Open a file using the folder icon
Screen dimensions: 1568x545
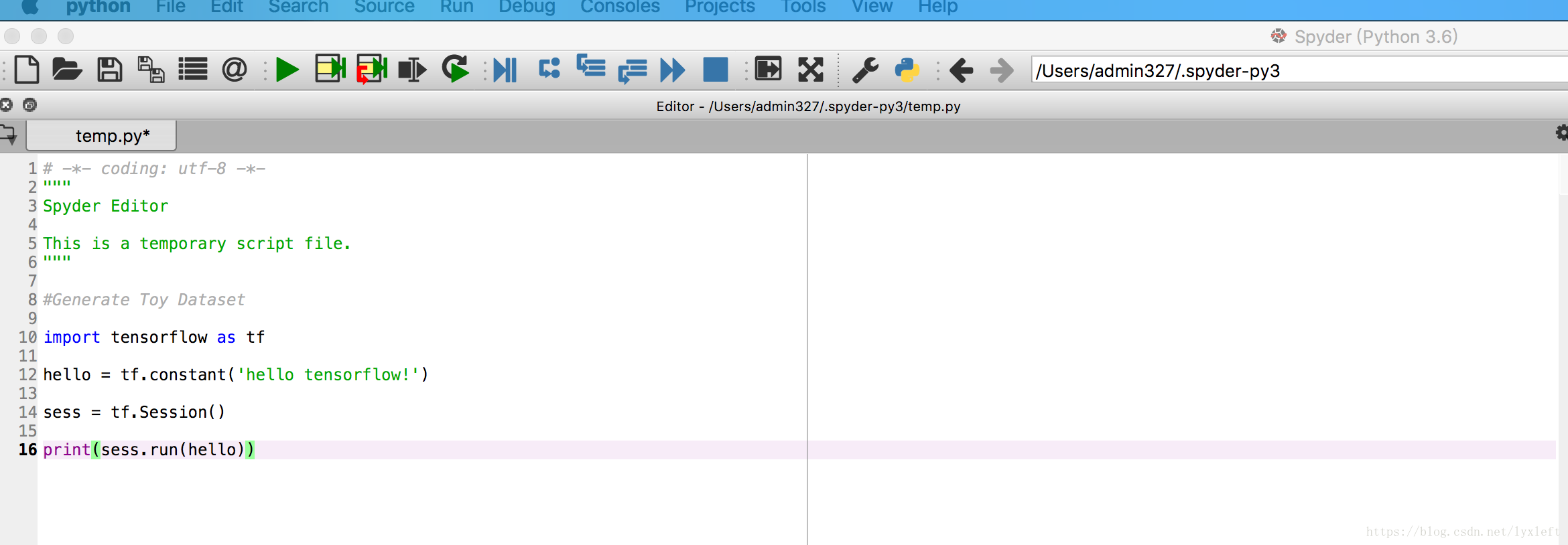67,70
